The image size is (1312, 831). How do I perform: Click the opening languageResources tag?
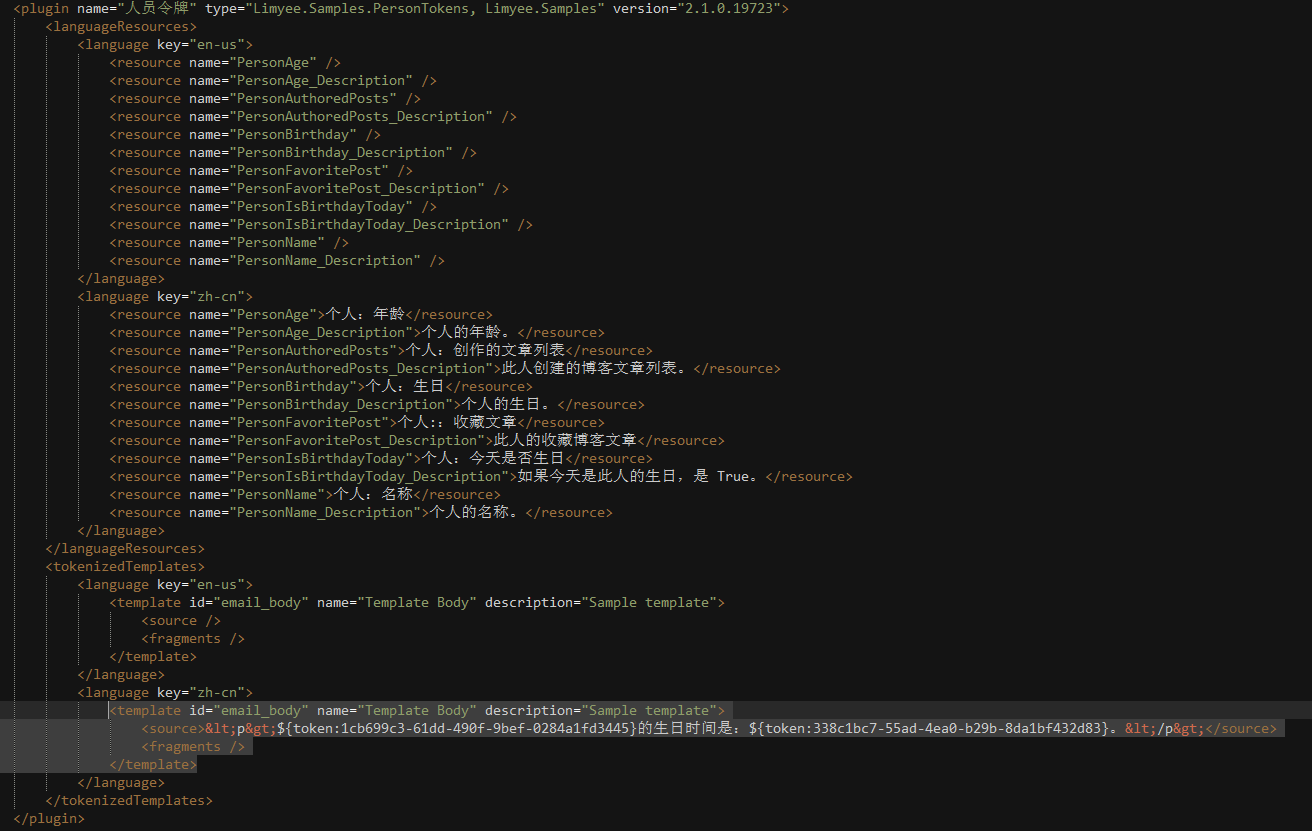point(120,27)
